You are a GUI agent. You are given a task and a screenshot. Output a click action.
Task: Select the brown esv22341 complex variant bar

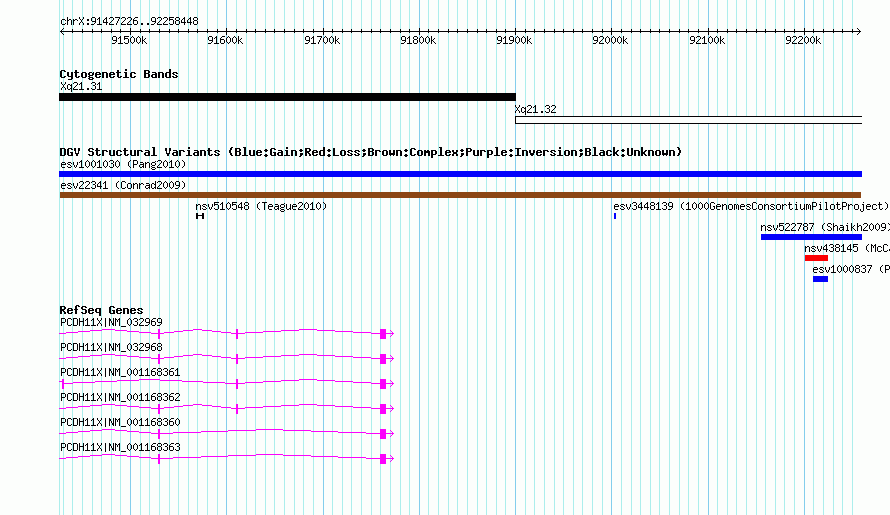(460, 195)
